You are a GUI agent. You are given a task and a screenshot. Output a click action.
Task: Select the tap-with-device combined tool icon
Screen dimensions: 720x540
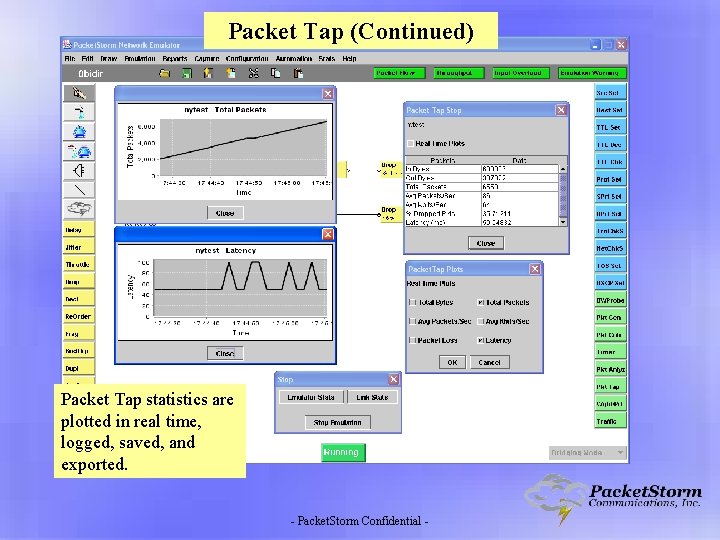point(79,151)
